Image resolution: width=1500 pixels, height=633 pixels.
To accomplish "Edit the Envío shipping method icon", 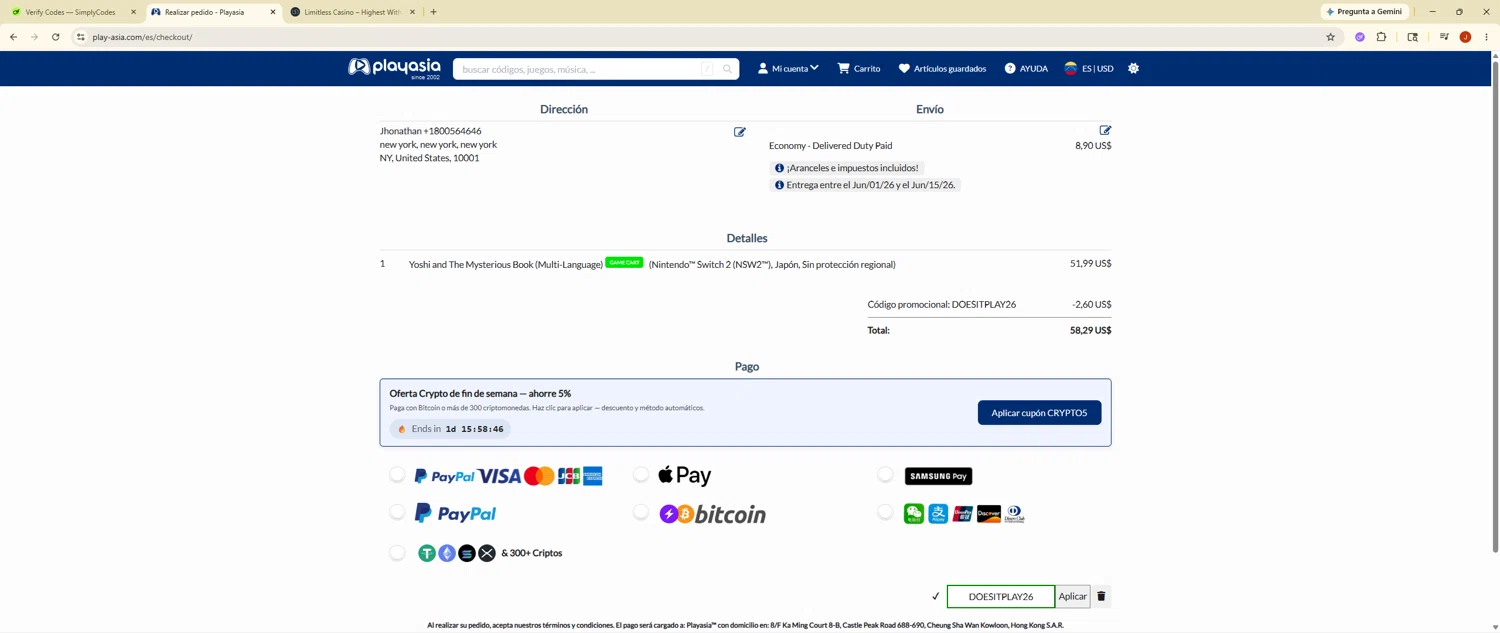I will point(1105,130).
